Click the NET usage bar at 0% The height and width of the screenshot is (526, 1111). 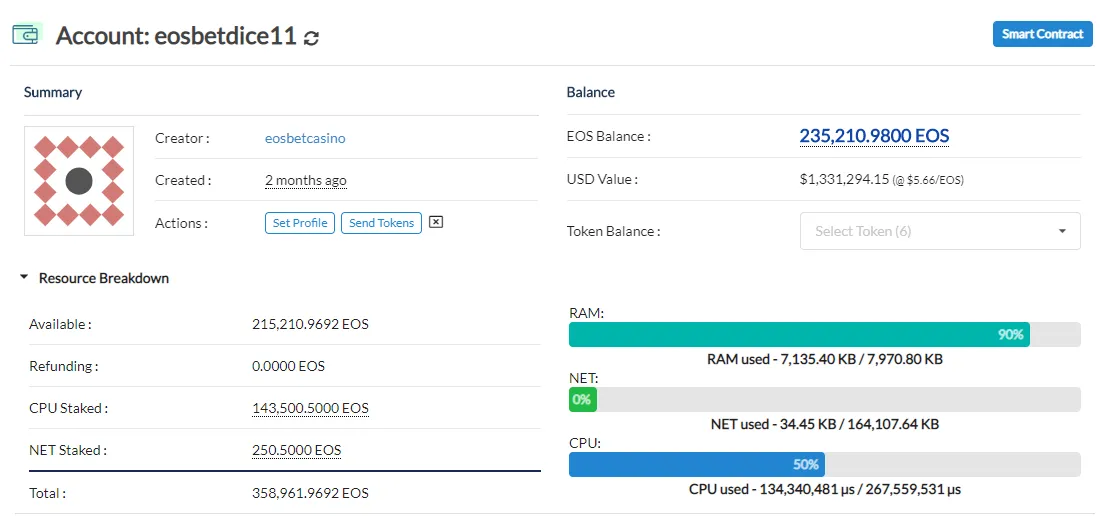825,399
